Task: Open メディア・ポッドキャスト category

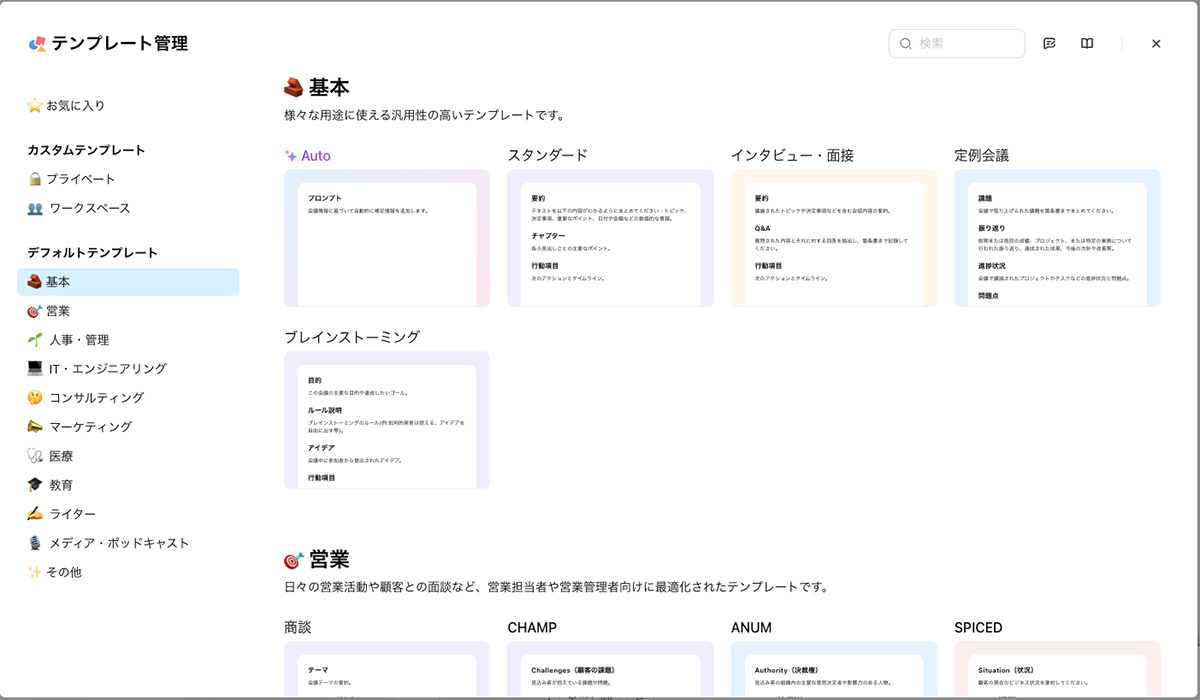Action: [x=128, y=543]
